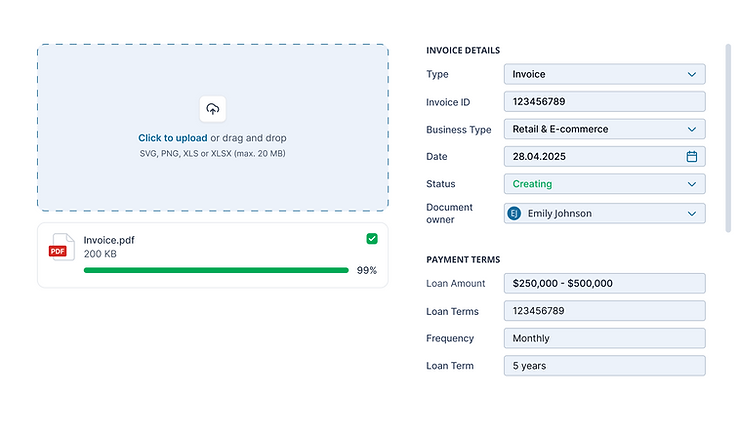Image resolution: width=740 pixels, height=428 pixels.
Task: Click the Type dropdown chevron arrow
Action: click(691, 74)
